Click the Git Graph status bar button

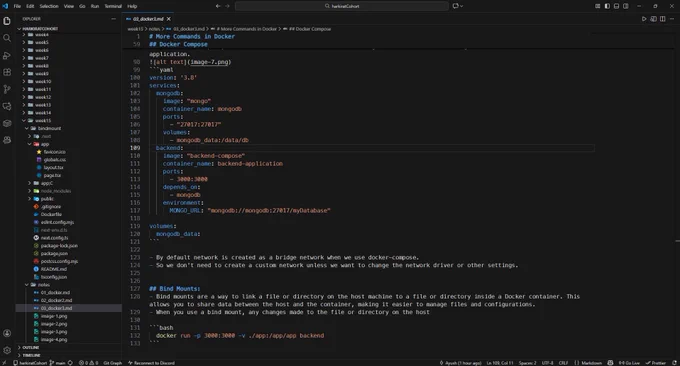coord(112,363)
